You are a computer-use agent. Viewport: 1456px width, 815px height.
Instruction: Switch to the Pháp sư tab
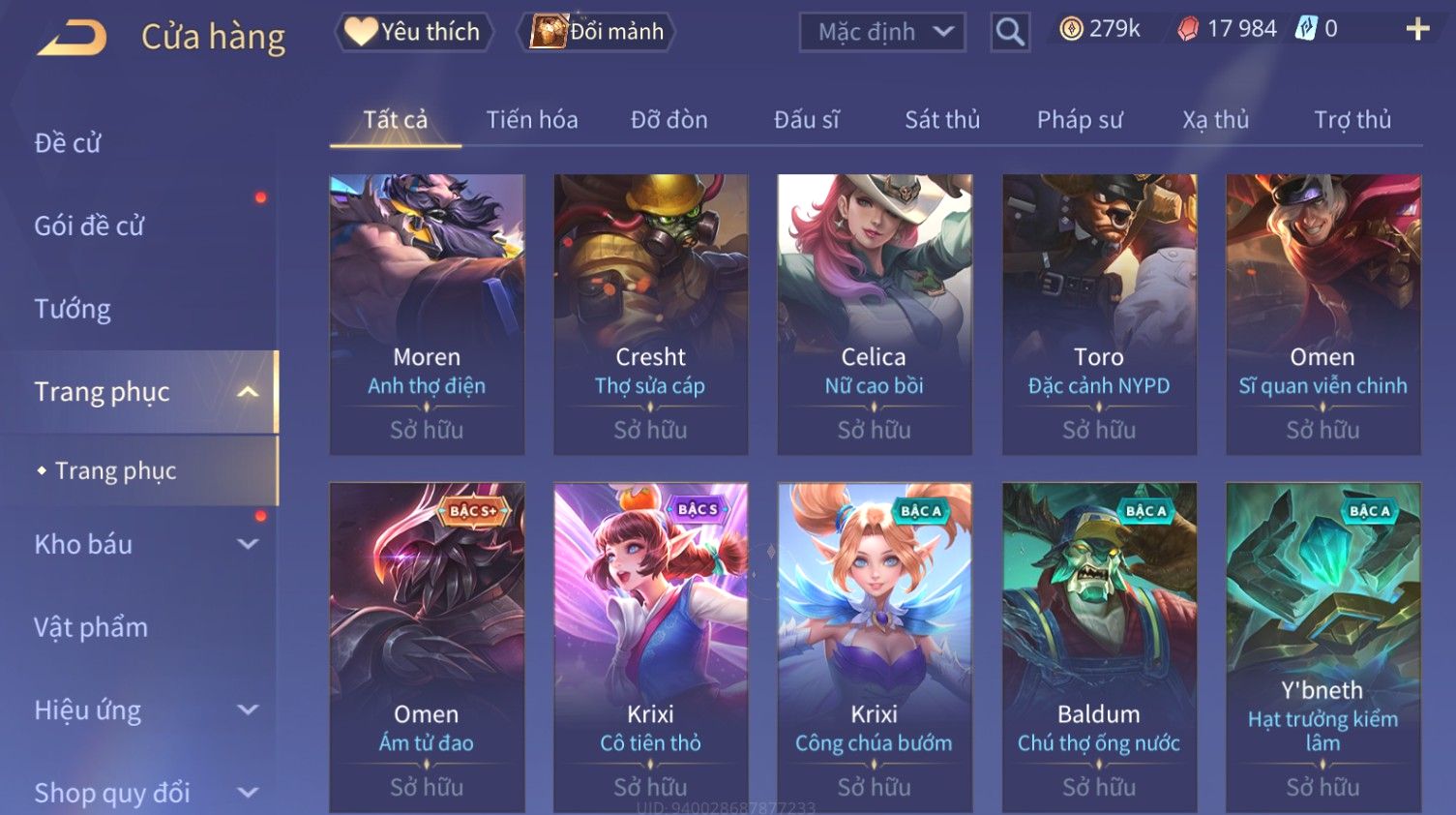tap(1080, 120)
